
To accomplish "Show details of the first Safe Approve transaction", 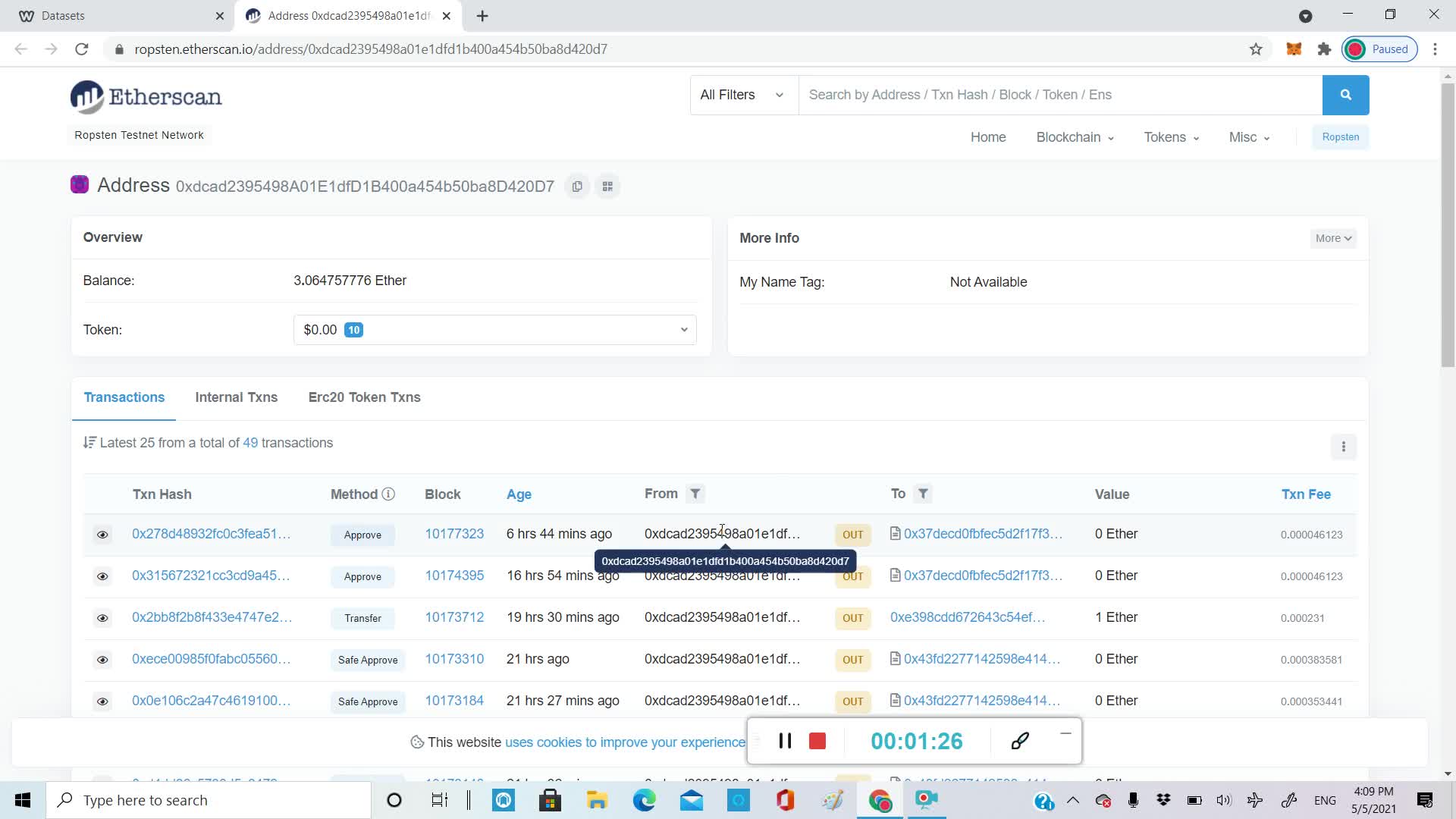I will [x=102, y=660].
